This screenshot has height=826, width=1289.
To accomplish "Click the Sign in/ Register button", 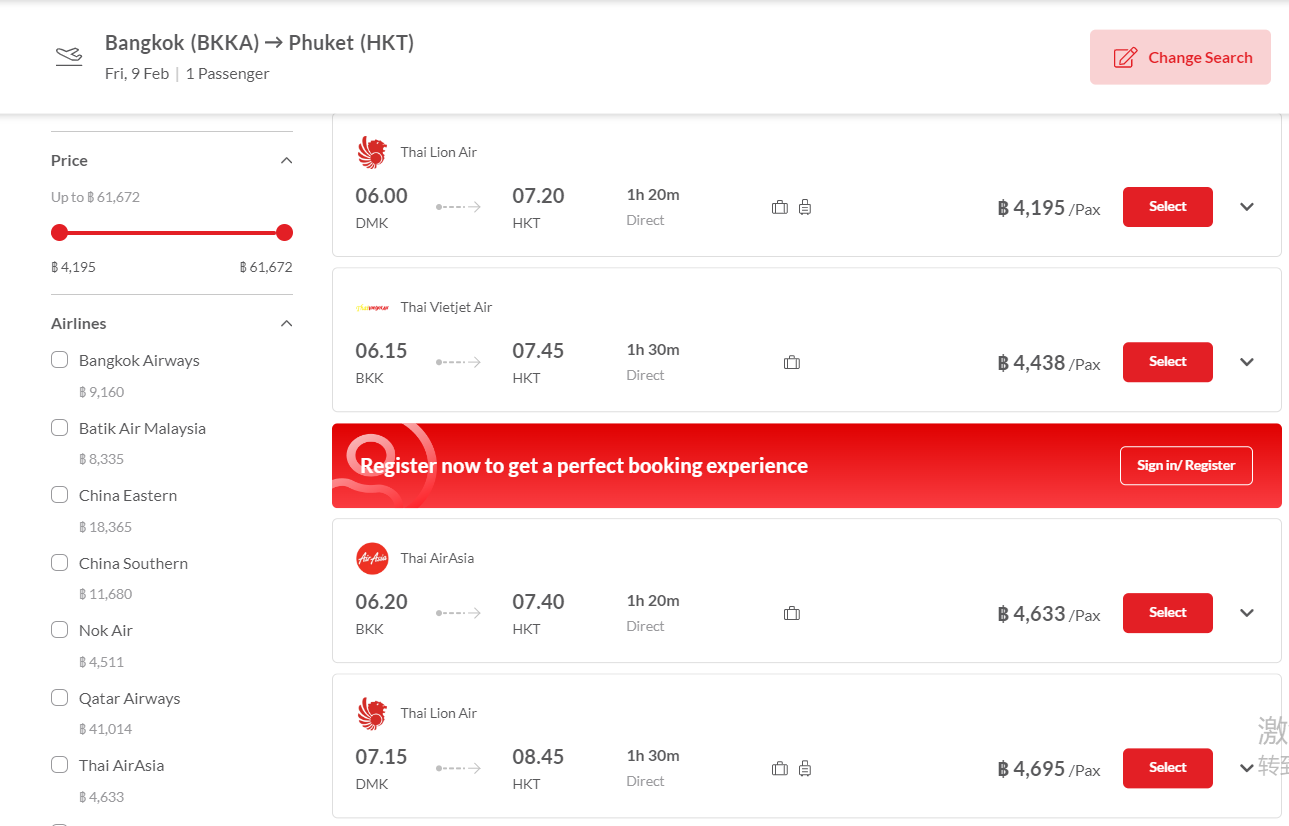I will (x=1186, y=465).
